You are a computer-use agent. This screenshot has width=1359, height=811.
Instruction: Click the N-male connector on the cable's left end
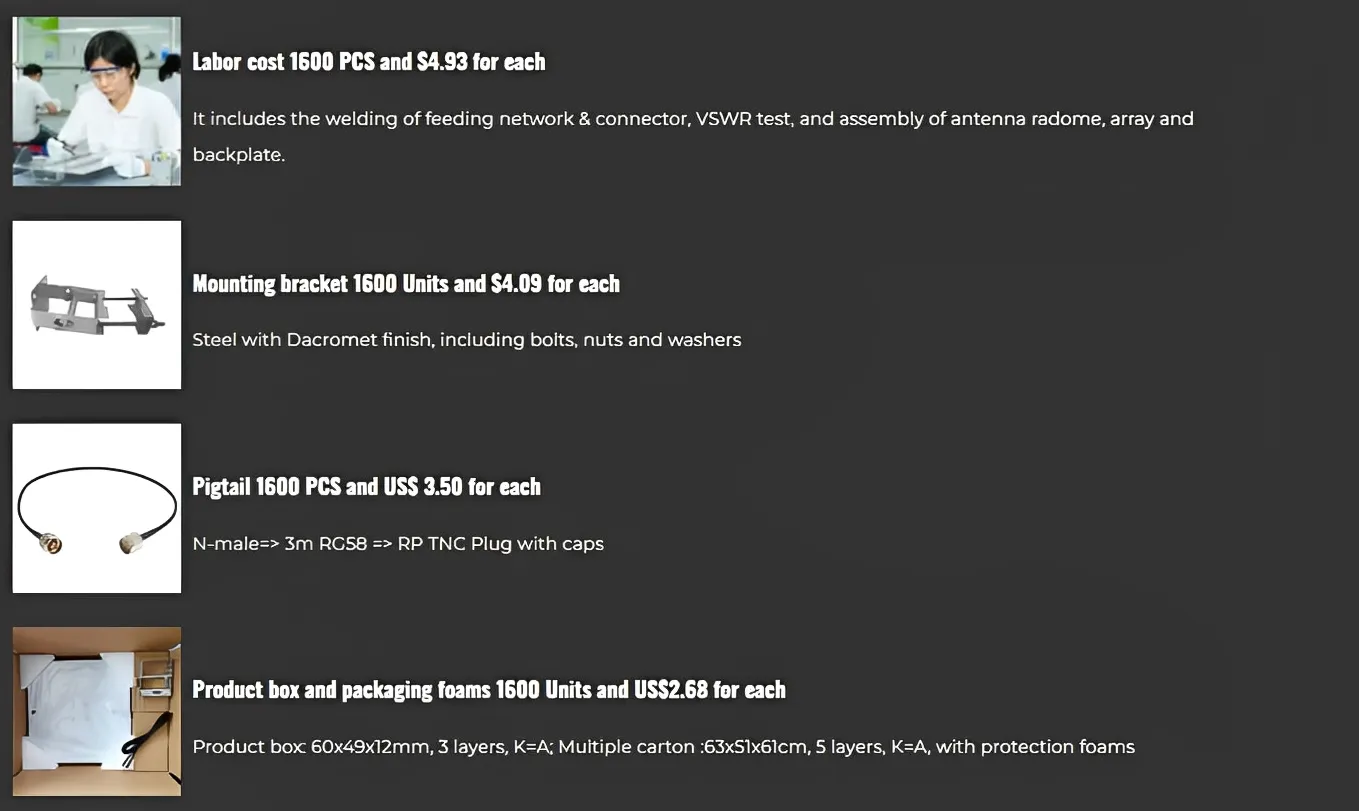pyautogui.click(x=51, y=544)
